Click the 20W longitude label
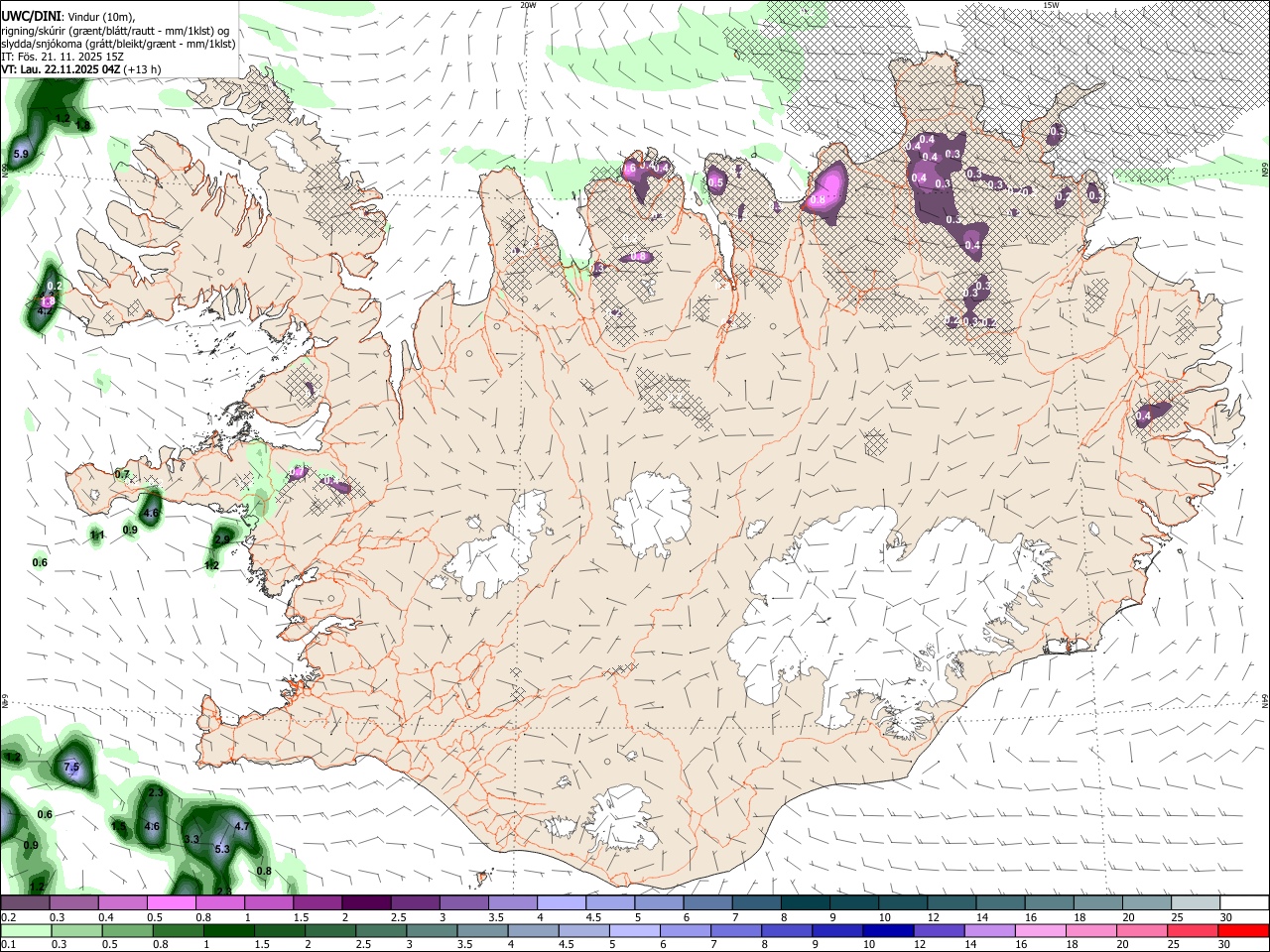 coord(528,5)
